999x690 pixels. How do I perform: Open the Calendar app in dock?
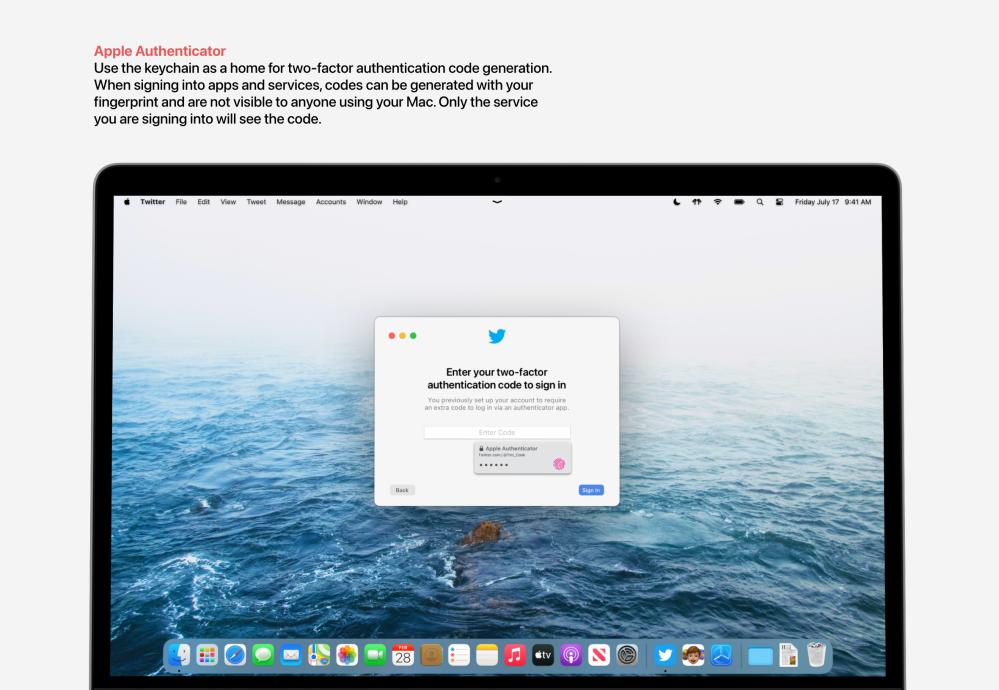click(x=403, y=655)
